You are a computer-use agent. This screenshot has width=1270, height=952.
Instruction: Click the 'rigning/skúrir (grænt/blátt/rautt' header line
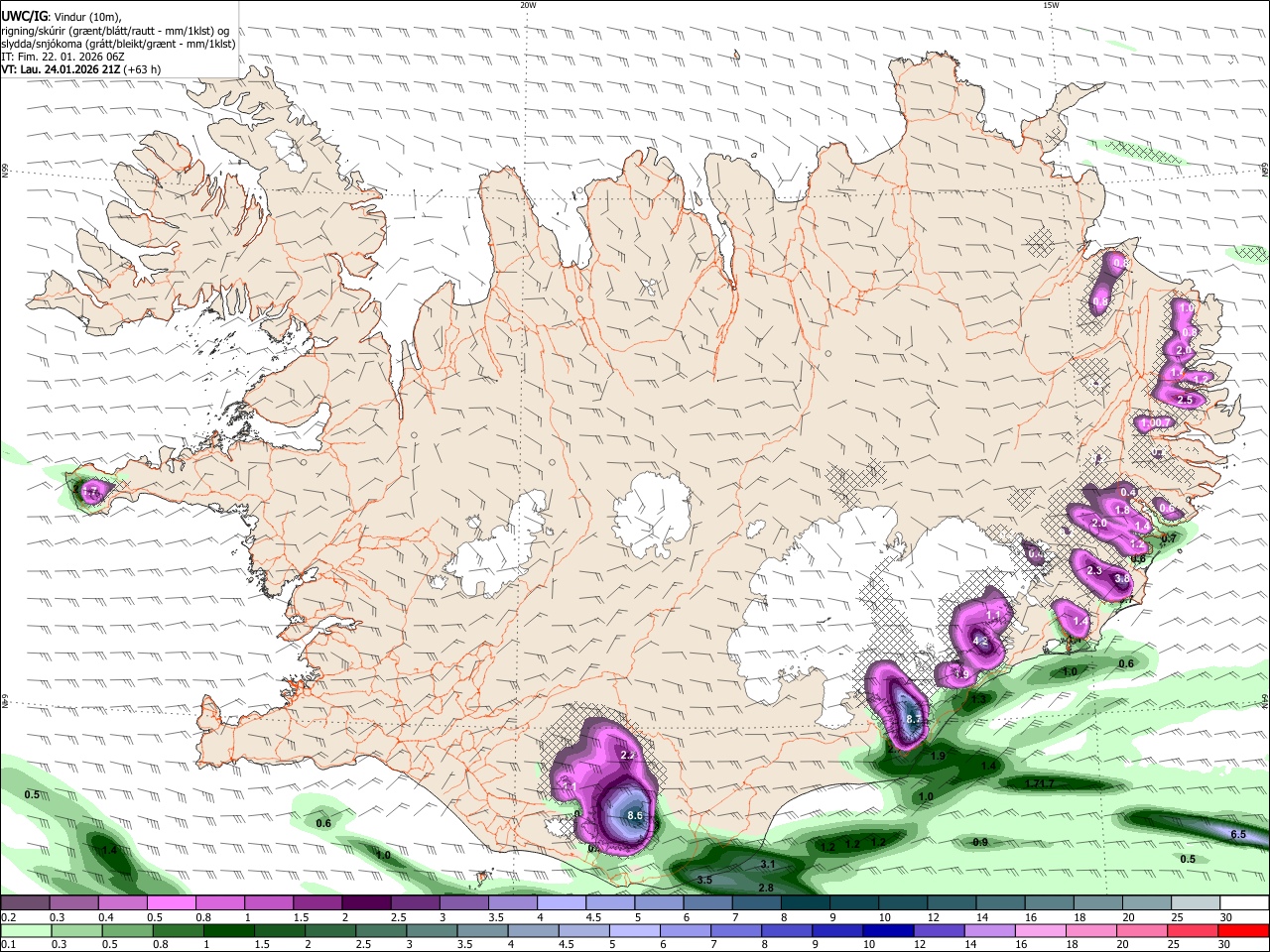114,30
